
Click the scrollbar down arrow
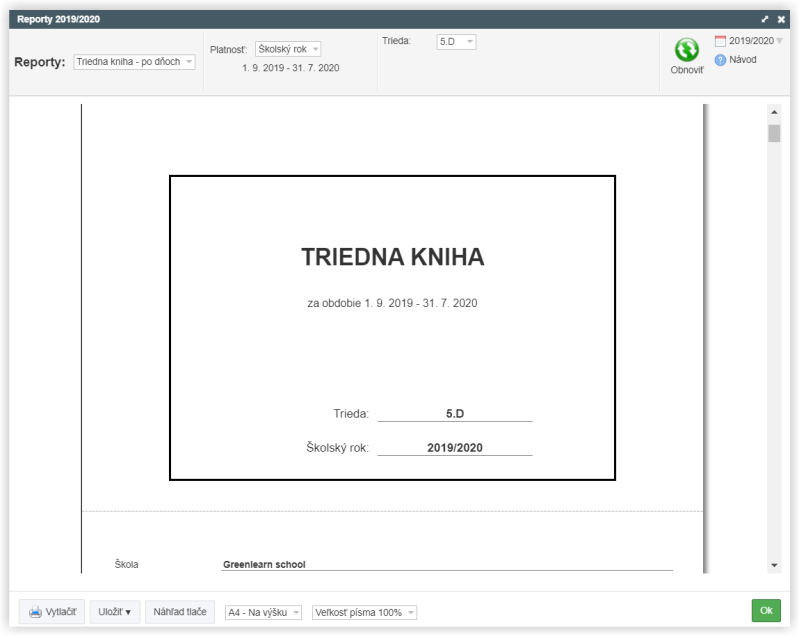click(774, 565)
